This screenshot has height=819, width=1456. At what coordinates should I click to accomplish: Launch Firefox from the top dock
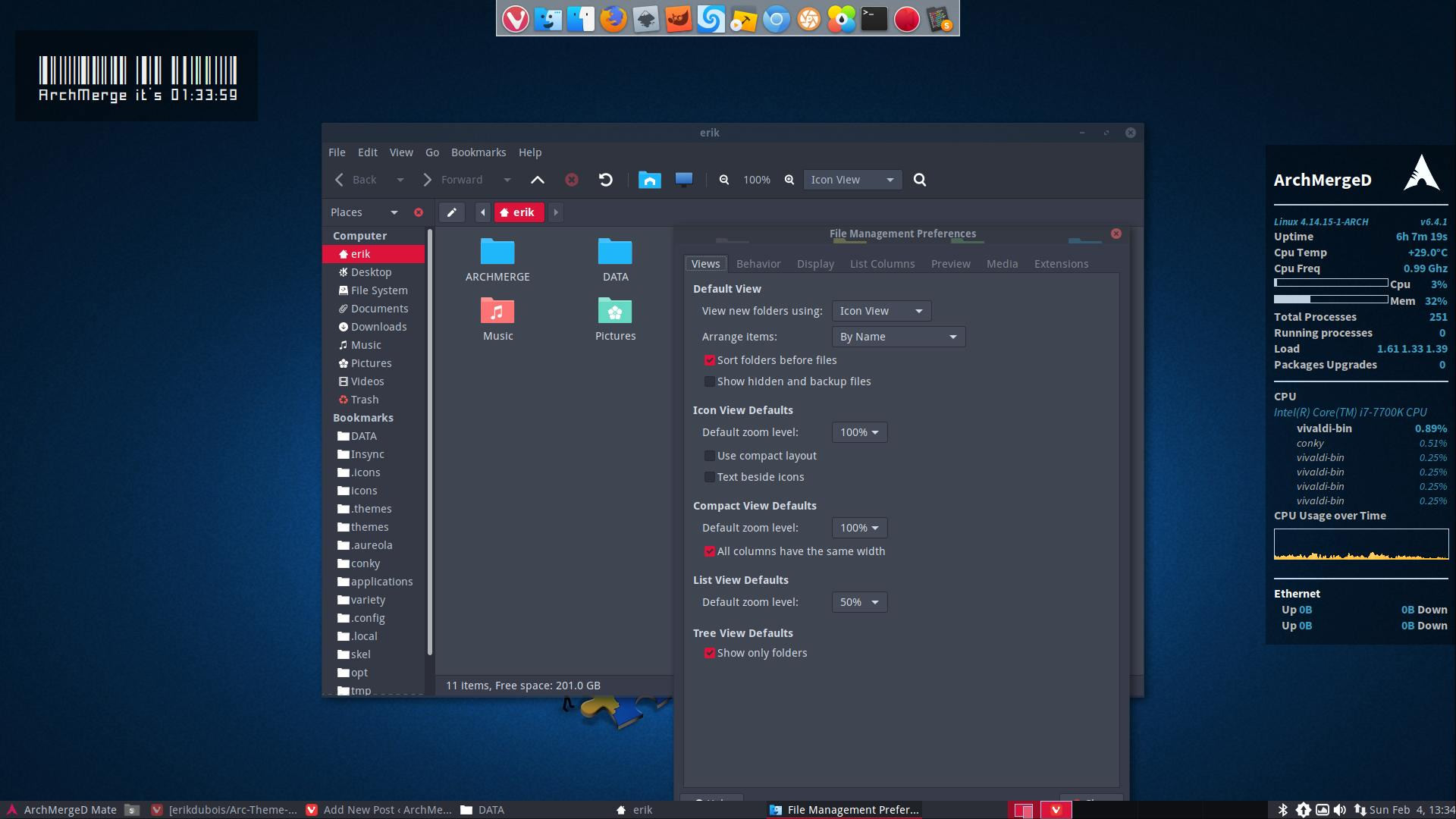(x=613, y=19)
